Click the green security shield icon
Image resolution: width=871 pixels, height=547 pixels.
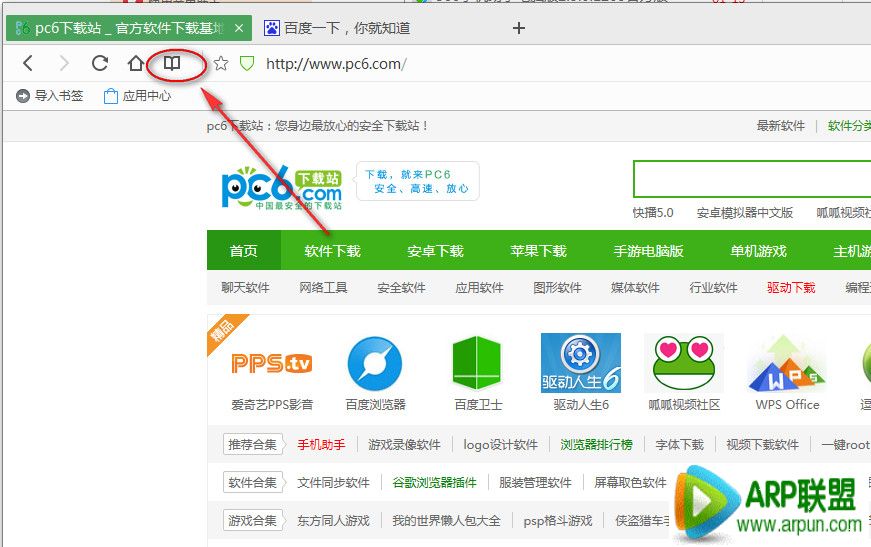coord(247,64)
